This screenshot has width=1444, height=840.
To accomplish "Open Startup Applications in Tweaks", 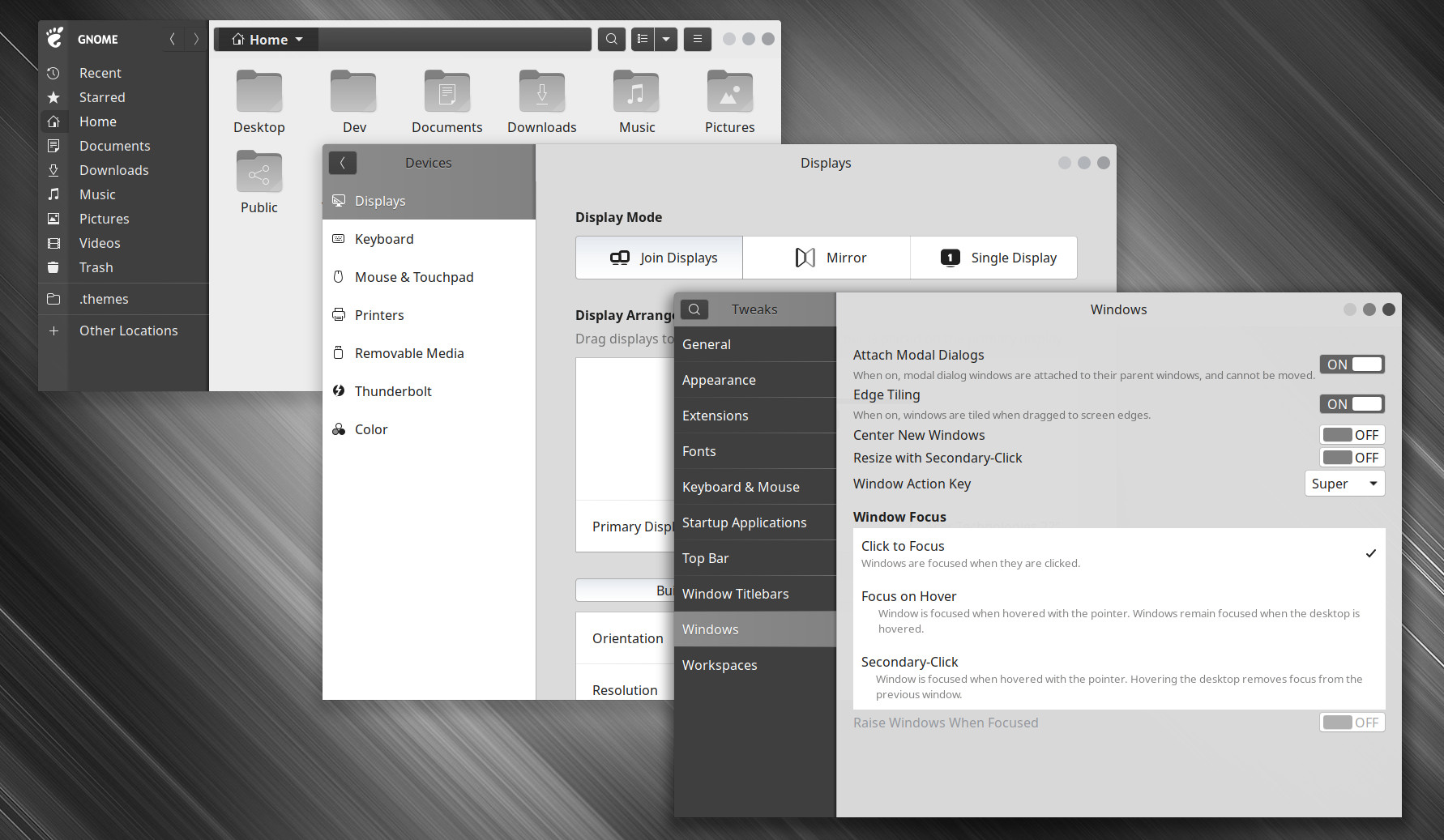I will [x=754, y=522].
